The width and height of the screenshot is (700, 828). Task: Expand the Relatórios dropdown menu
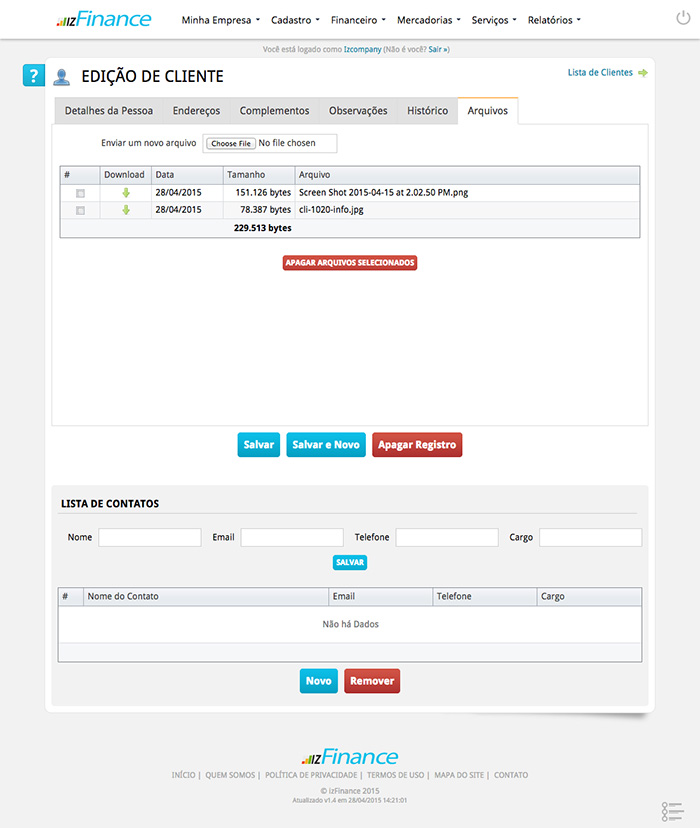point(553,20)
